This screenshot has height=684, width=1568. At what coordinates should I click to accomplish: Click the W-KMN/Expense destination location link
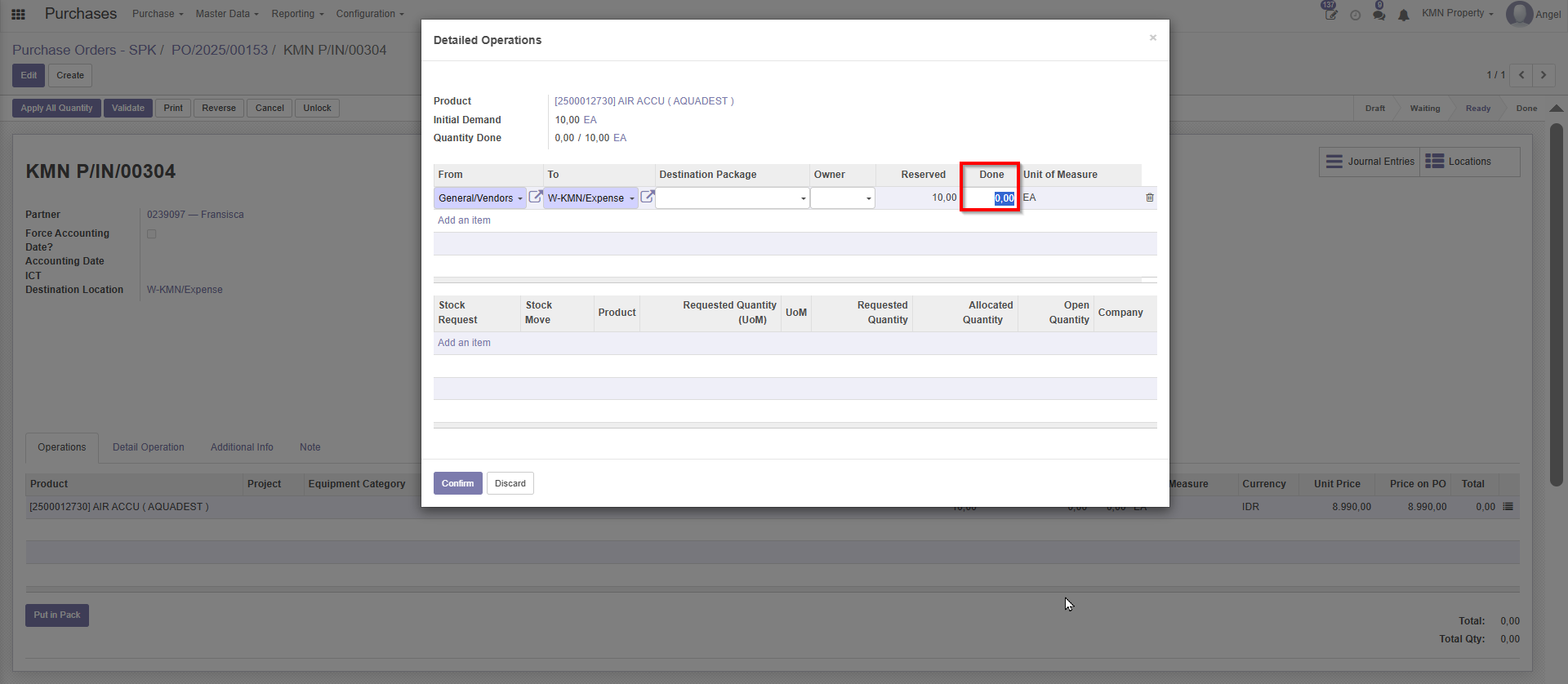coord(185,290)
